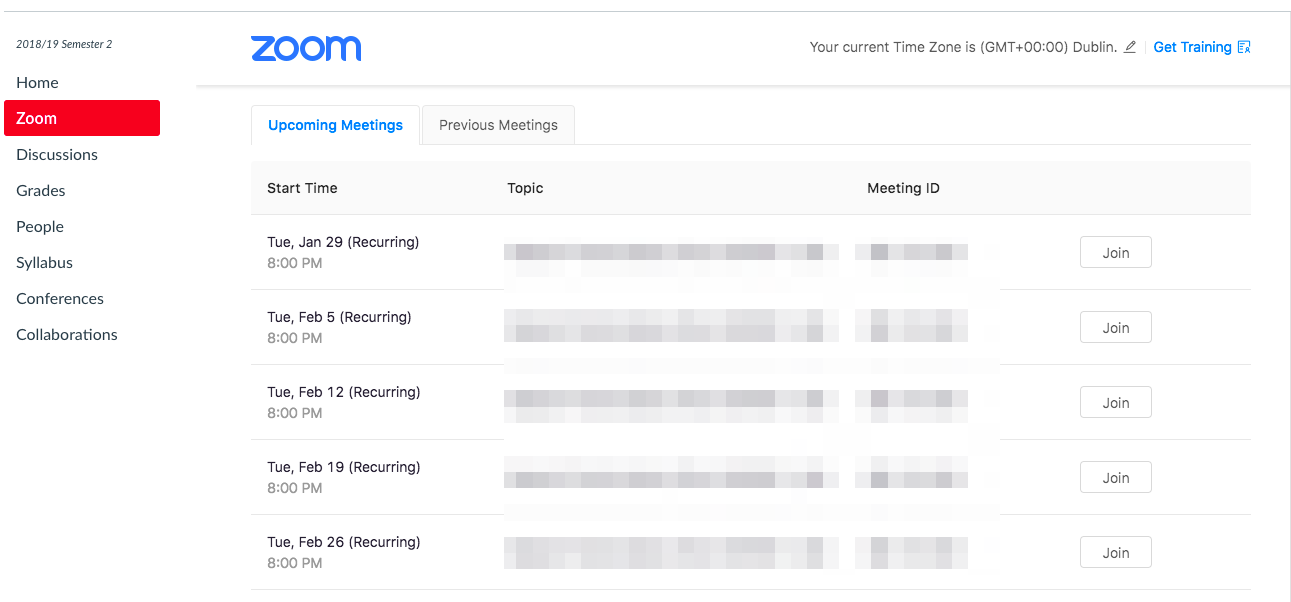
Task: Open Discussions from the sidebar
Action: [57, 154]
